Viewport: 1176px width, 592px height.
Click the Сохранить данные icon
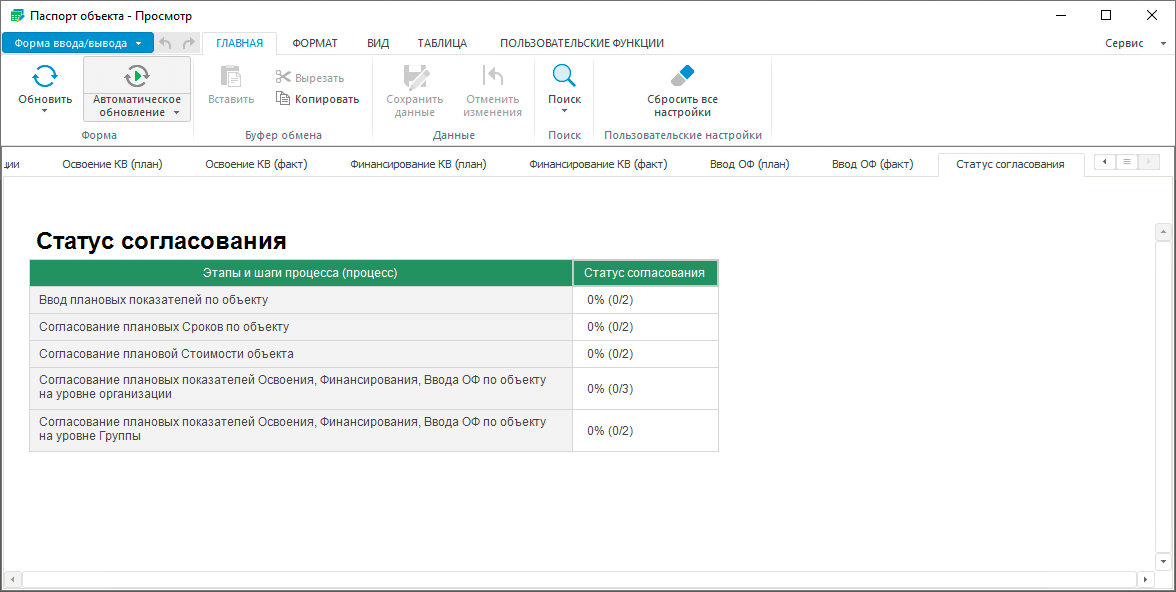414,76
